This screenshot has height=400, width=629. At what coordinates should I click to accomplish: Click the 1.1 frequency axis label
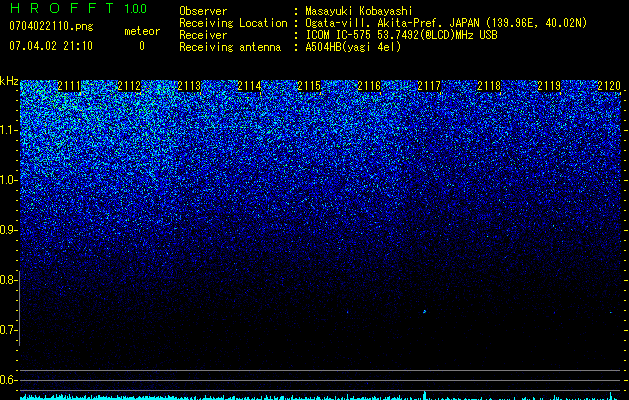click(x=6, y=130)
